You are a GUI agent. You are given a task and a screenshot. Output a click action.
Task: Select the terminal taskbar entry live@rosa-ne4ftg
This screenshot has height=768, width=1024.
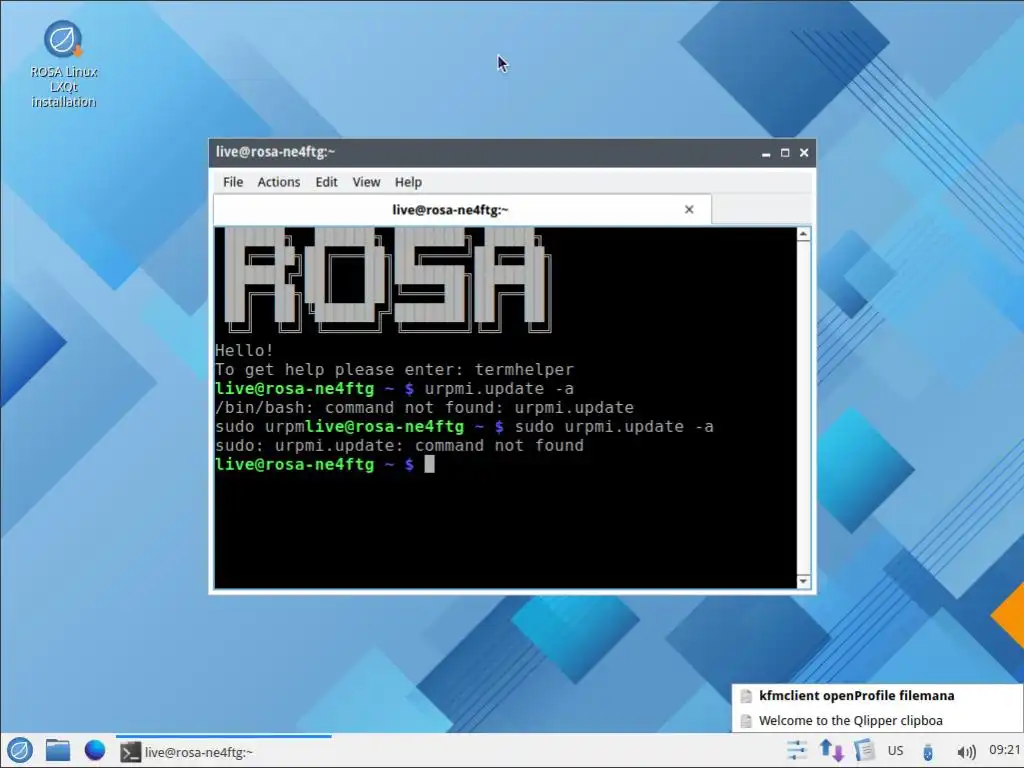[223, 752]
